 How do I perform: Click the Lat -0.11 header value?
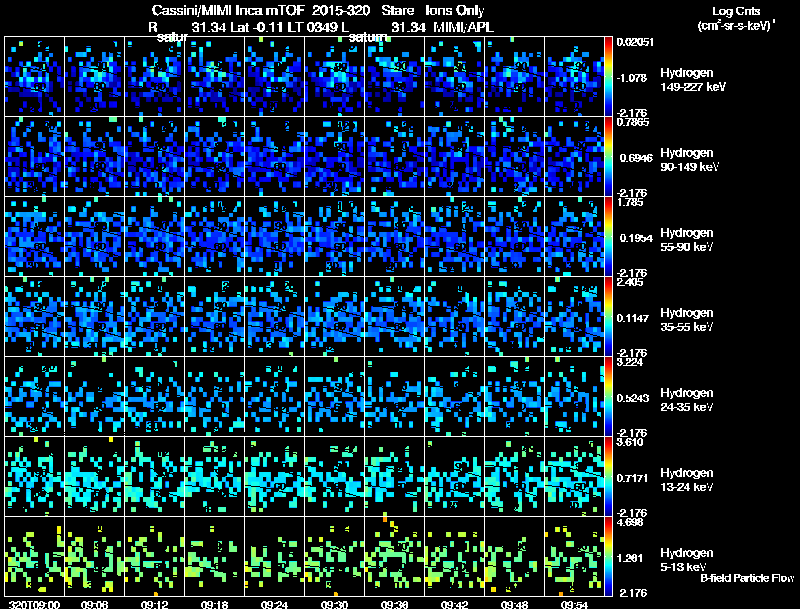tap(257, 27)
